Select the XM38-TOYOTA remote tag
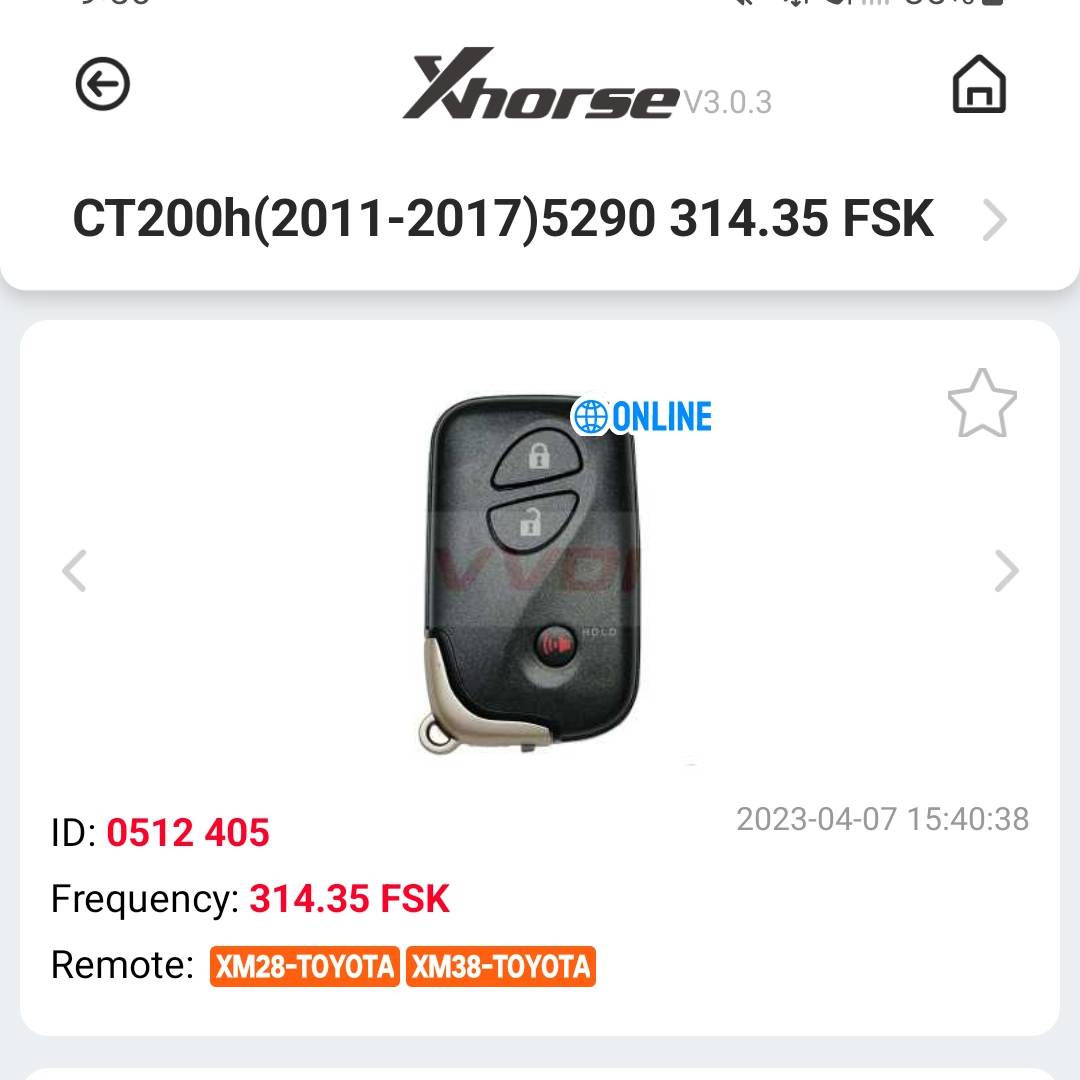Image resolution: width=1080 pixels, height=1080 pixels. (501, 966)
